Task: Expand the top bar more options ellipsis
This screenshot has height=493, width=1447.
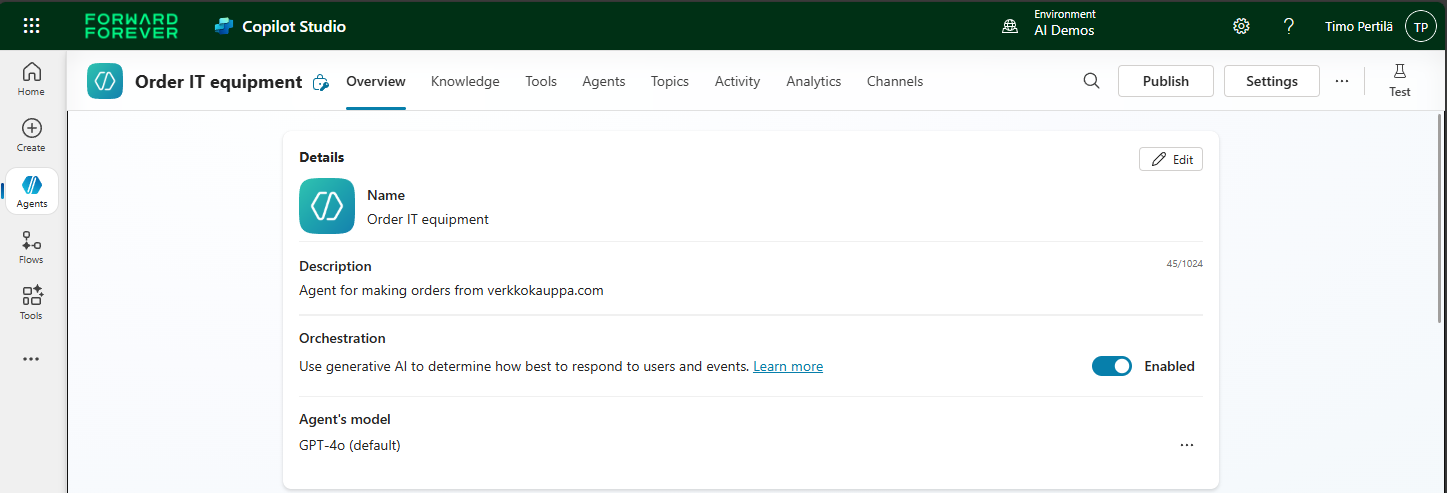Action: 1341,81
